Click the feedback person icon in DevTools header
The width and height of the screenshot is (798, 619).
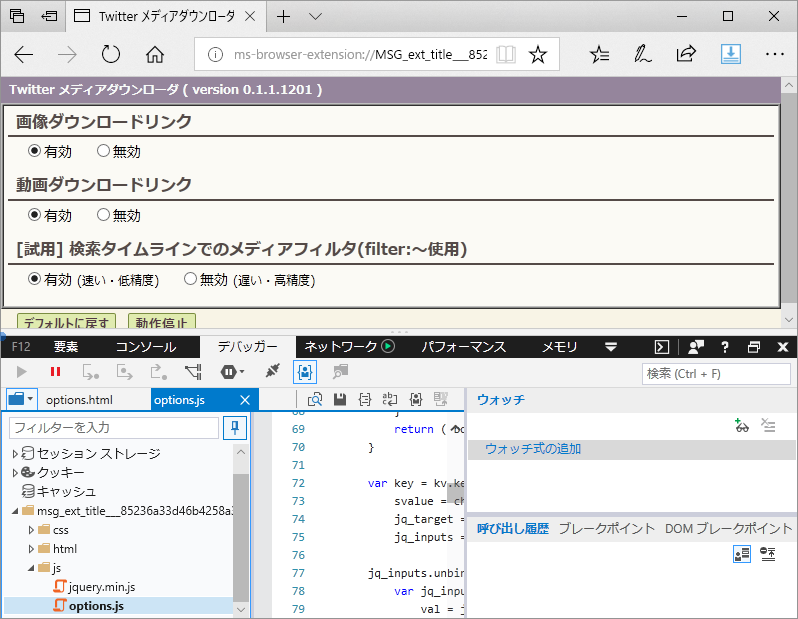click(696, 347)
